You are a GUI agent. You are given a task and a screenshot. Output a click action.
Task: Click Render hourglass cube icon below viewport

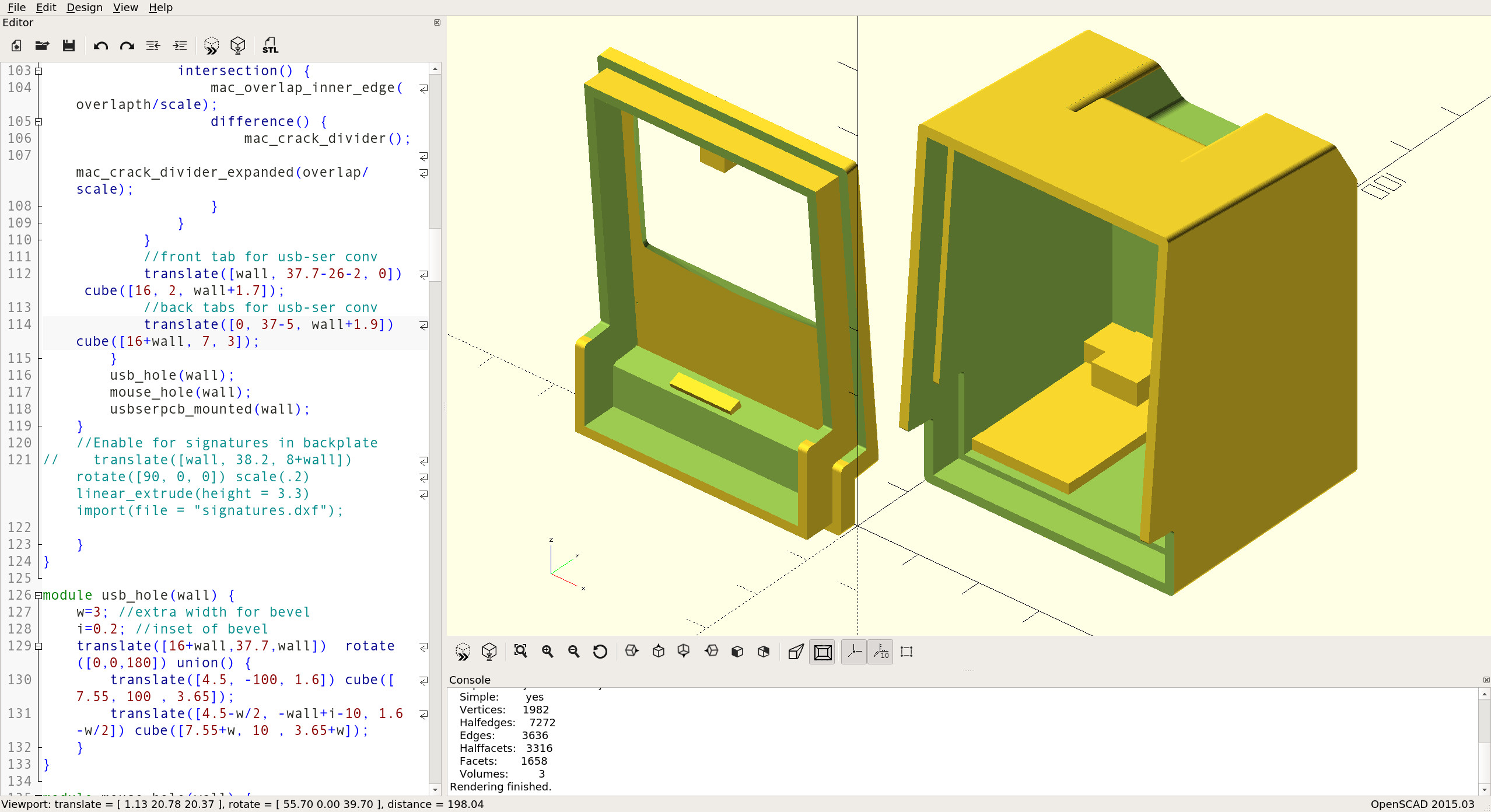click(x=489, y=651)
